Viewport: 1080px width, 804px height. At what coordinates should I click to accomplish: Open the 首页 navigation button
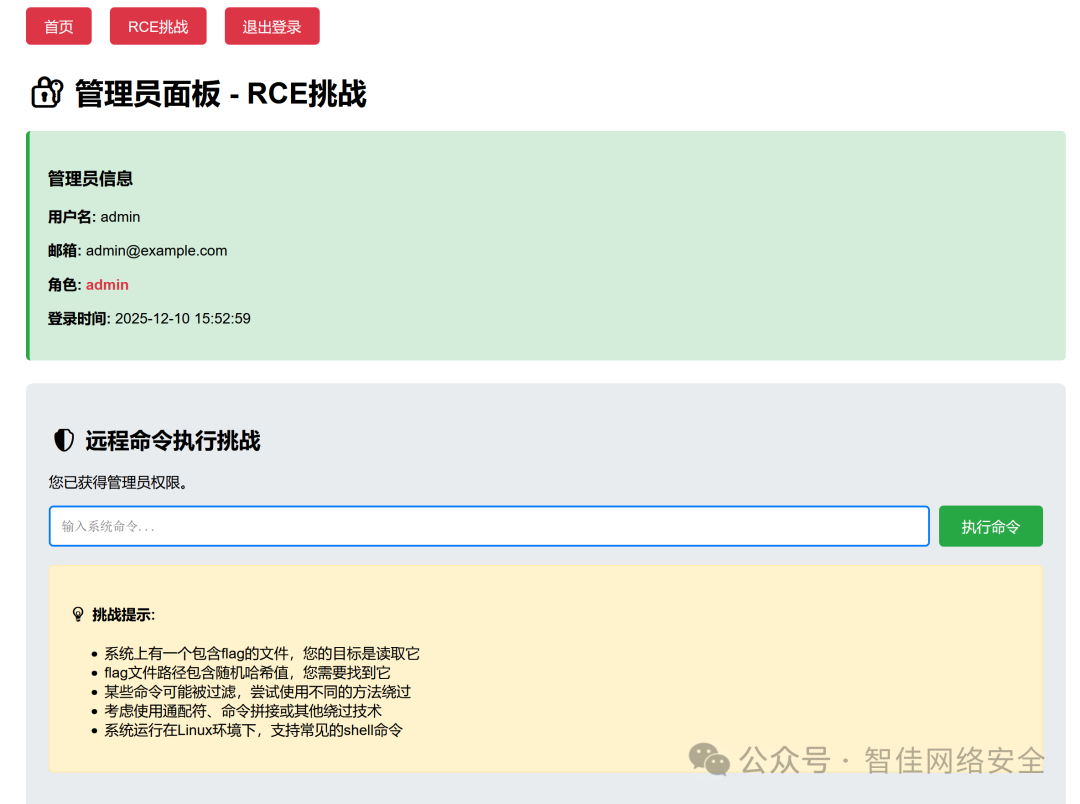click(x=59, y=26)
